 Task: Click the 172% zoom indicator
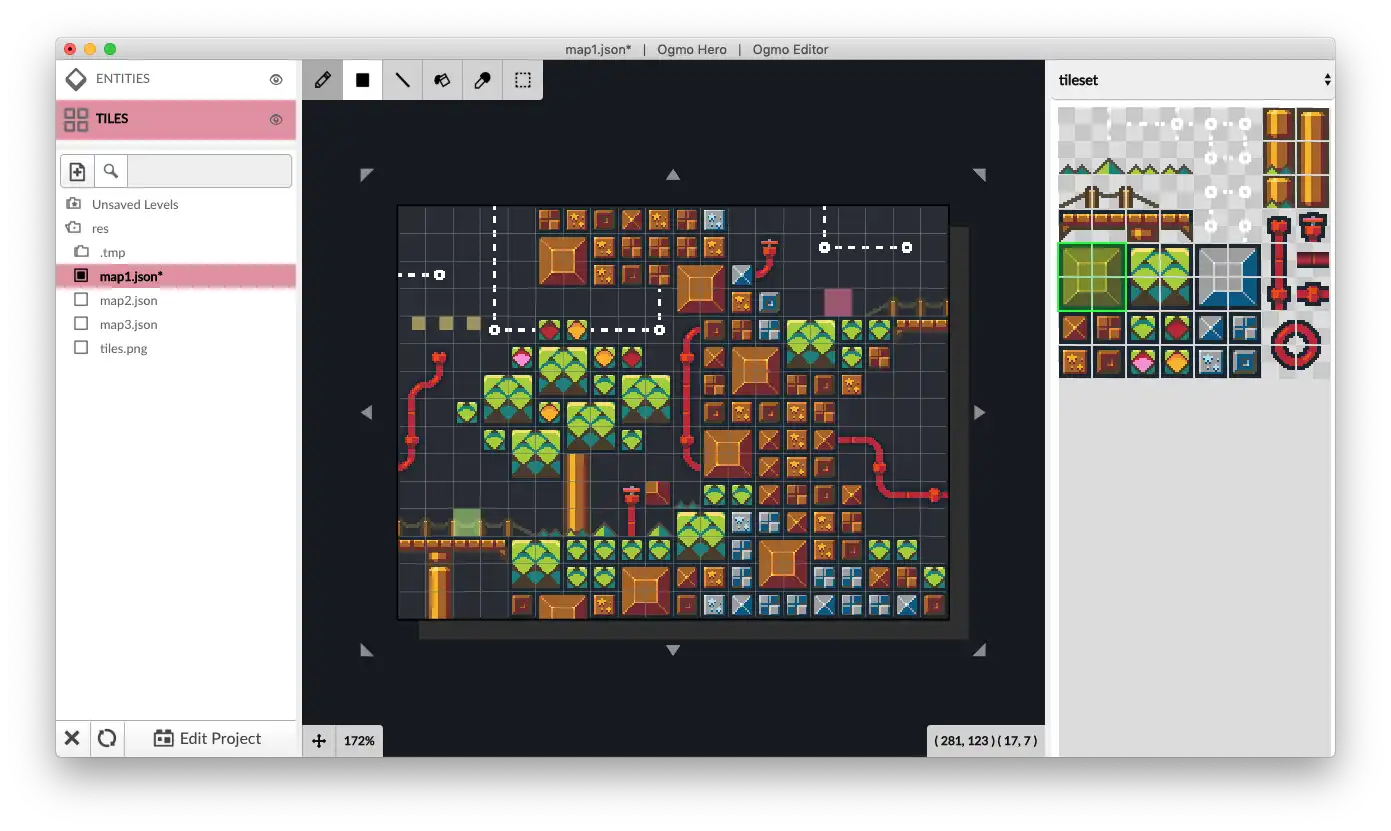(360, 741)
